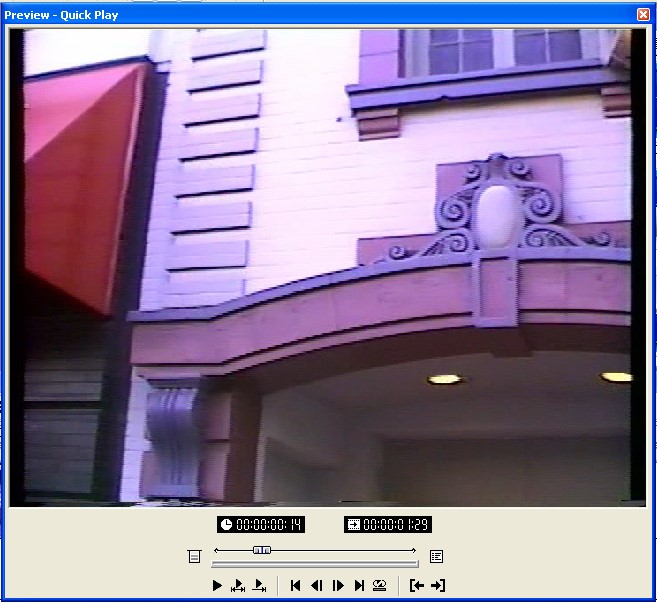Jump to last frame button
The image size is (657, 603).
pyautogui.click(x=359, y=585)
